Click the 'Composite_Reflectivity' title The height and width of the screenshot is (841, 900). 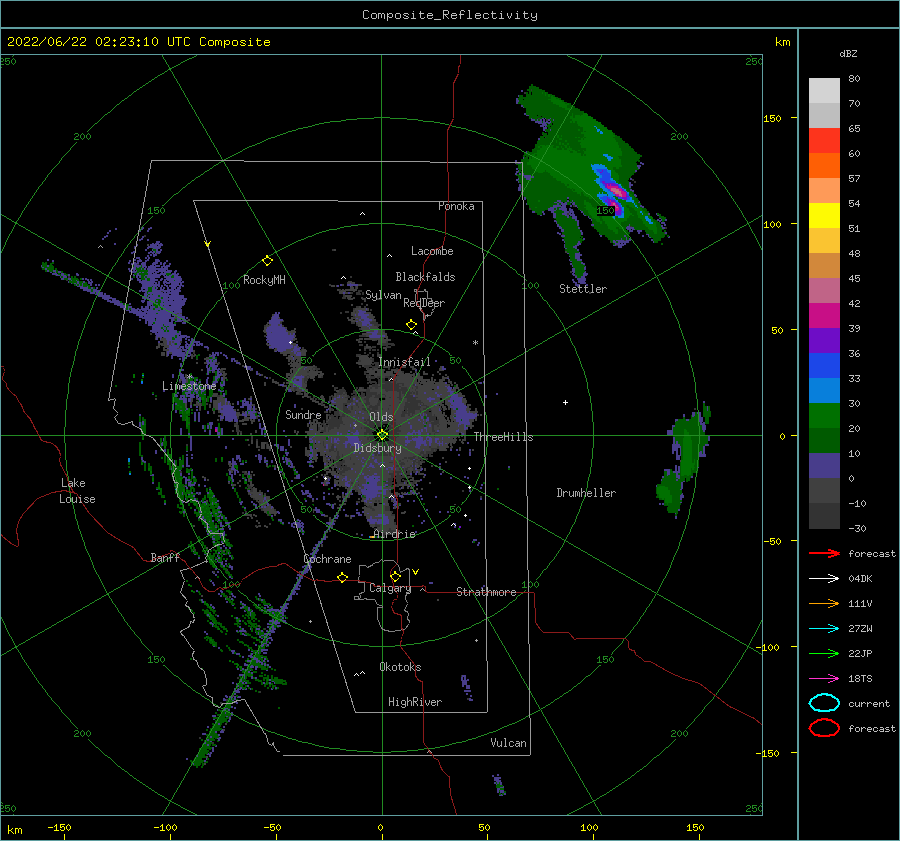click(450, 15)
